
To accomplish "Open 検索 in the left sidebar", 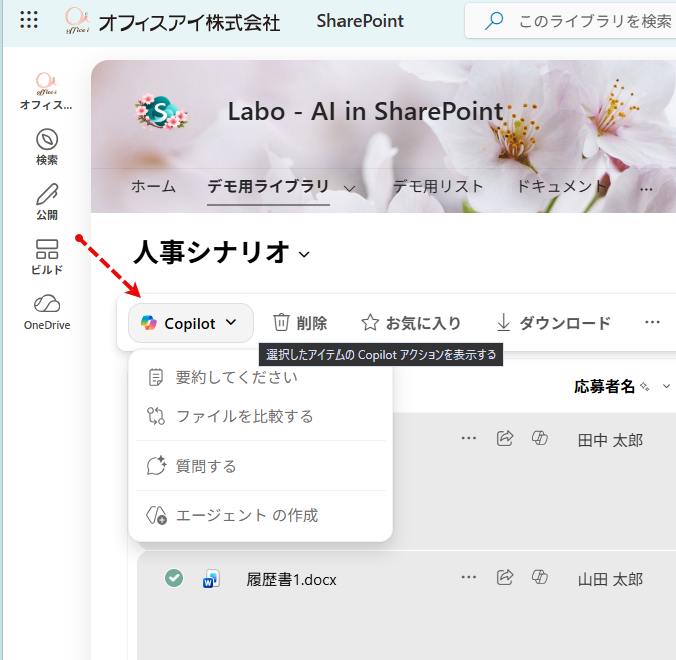I will point(47,147).
